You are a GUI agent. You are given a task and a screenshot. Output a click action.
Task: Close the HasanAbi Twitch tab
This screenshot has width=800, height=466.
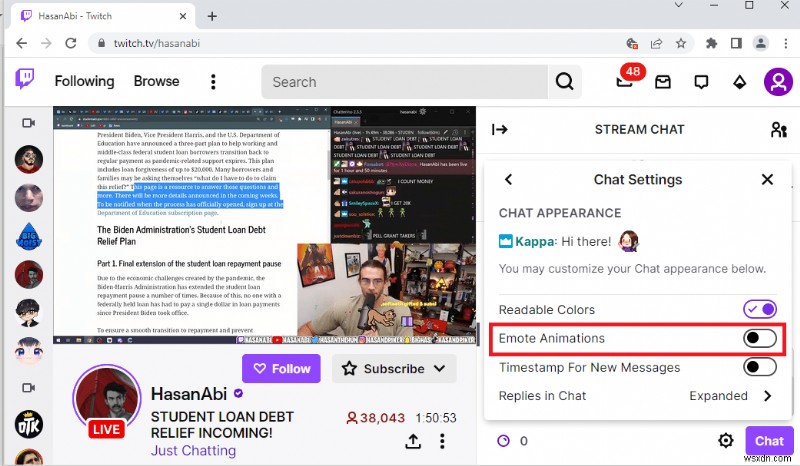pos(183,16)
